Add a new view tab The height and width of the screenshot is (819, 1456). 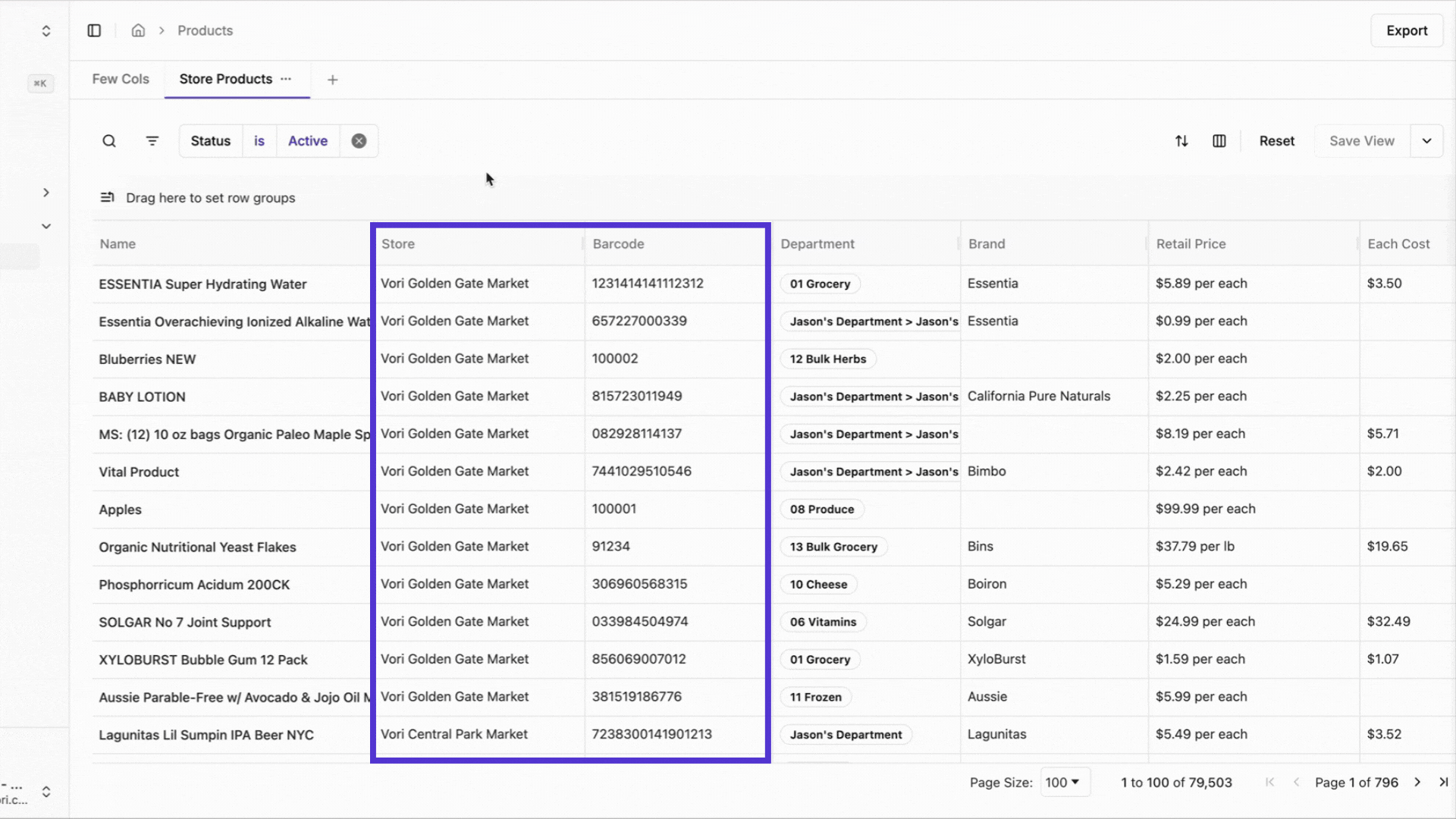tap(332, 80)
